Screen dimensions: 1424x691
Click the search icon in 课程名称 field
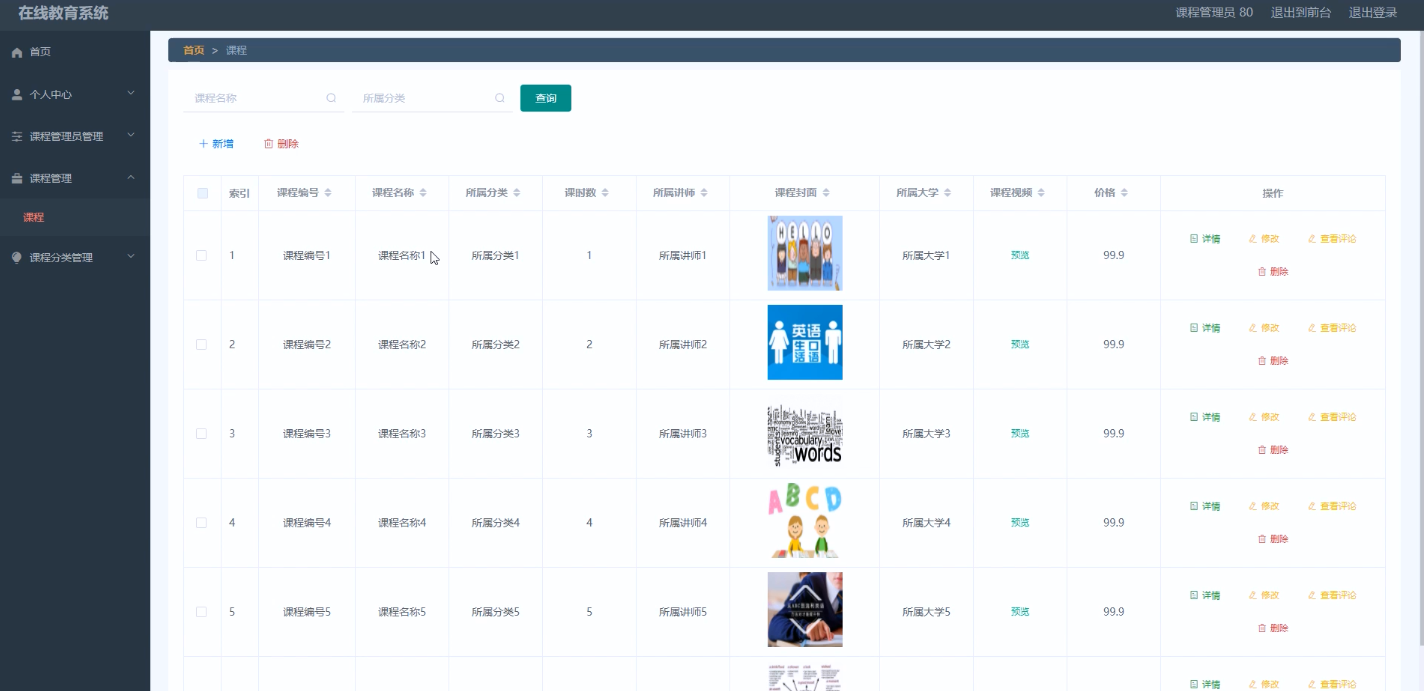[331, 98]
